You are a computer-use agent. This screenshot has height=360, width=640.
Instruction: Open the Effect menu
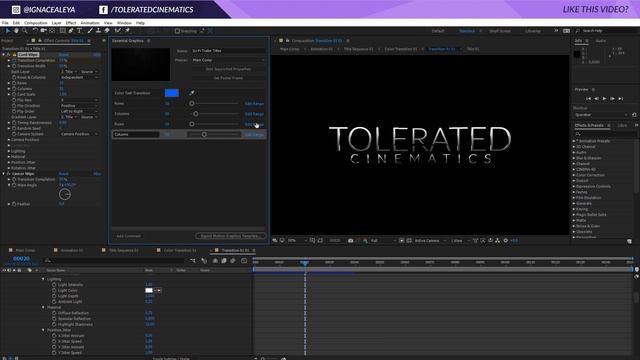click(71, 23)
